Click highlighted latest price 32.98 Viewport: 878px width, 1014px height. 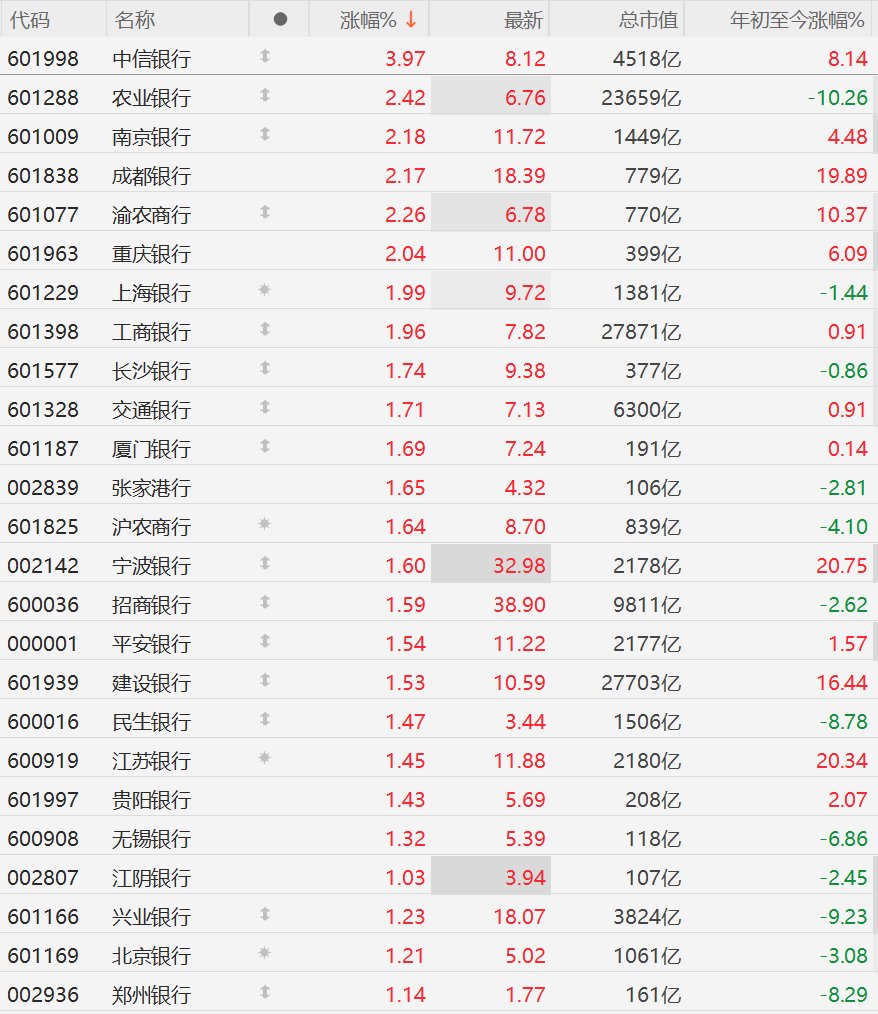(519, 566)
